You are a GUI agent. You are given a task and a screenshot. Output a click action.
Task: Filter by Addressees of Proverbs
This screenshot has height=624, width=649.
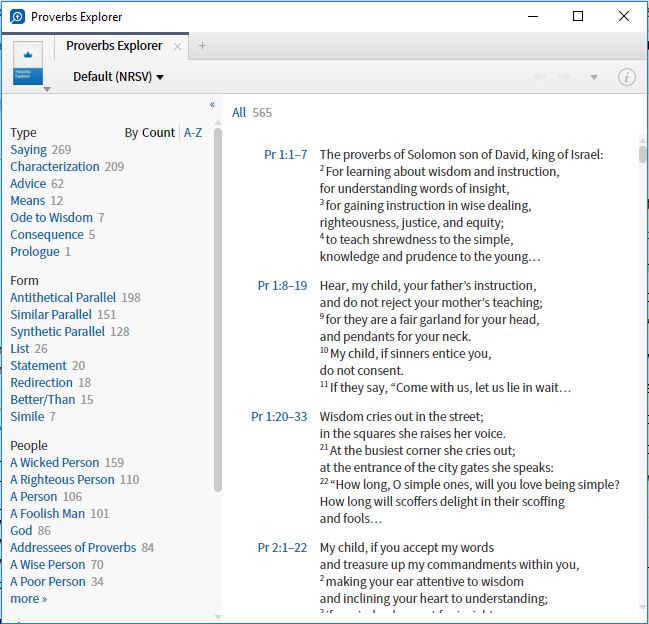point(73,547)
